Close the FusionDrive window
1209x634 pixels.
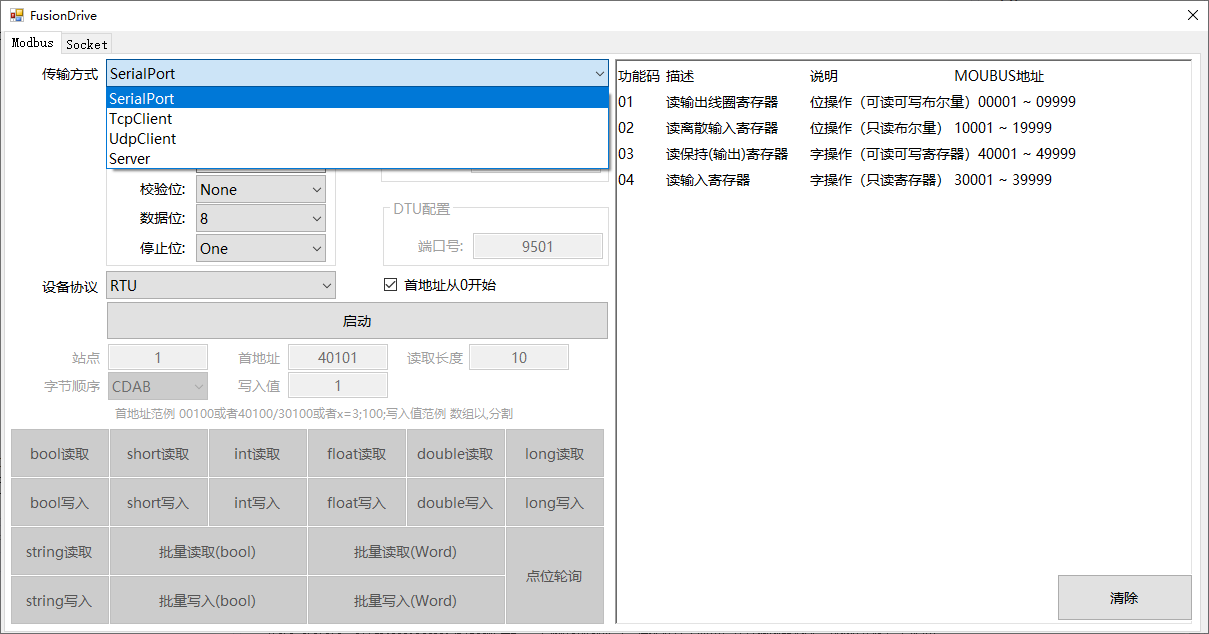click(x=1192, y=16)
